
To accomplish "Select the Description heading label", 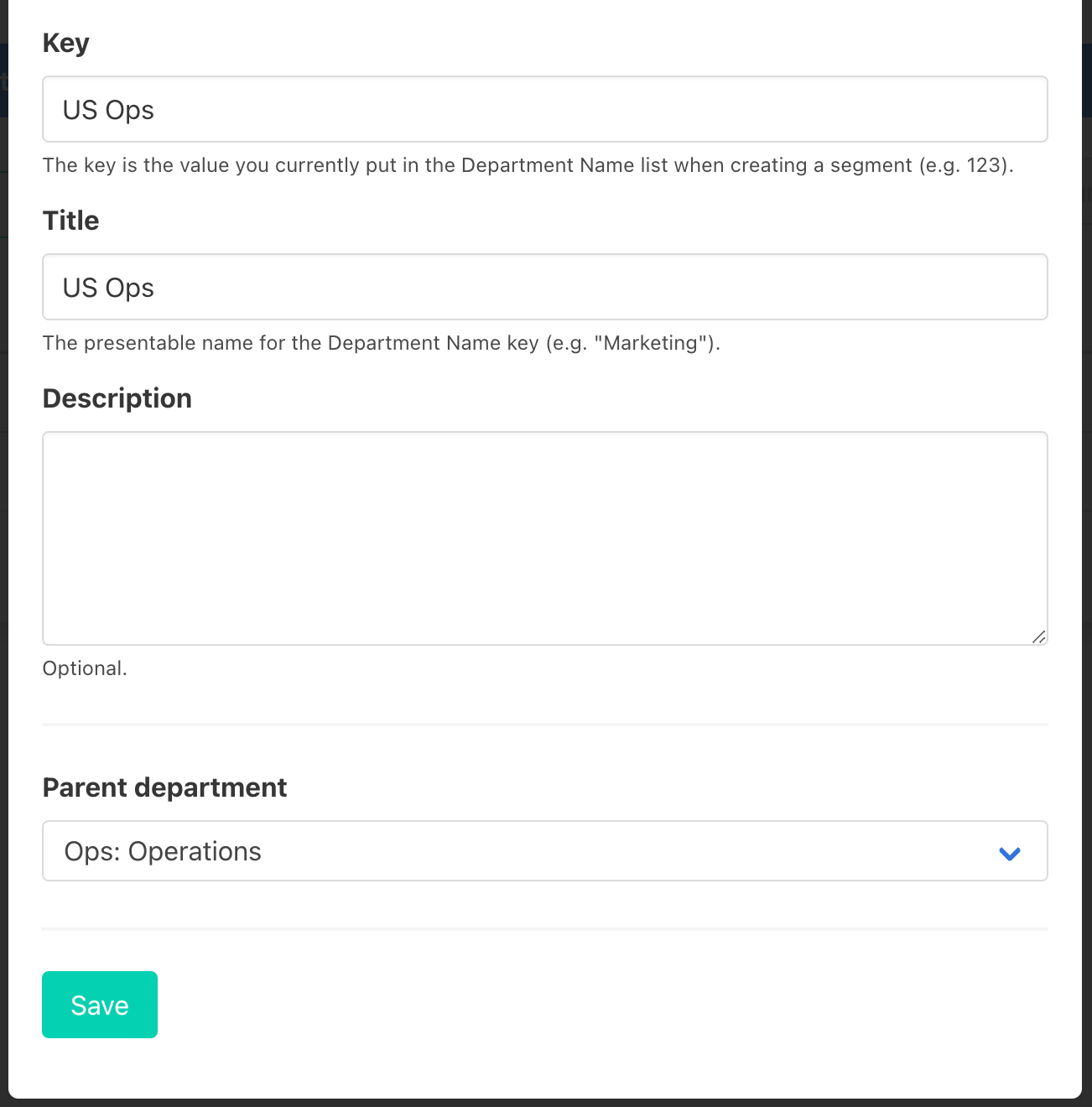I will 117,398.
